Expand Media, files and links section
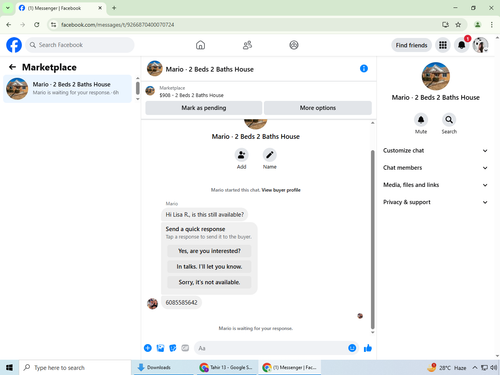This screenshot has width=500, height=375. (x=435, y=185)
